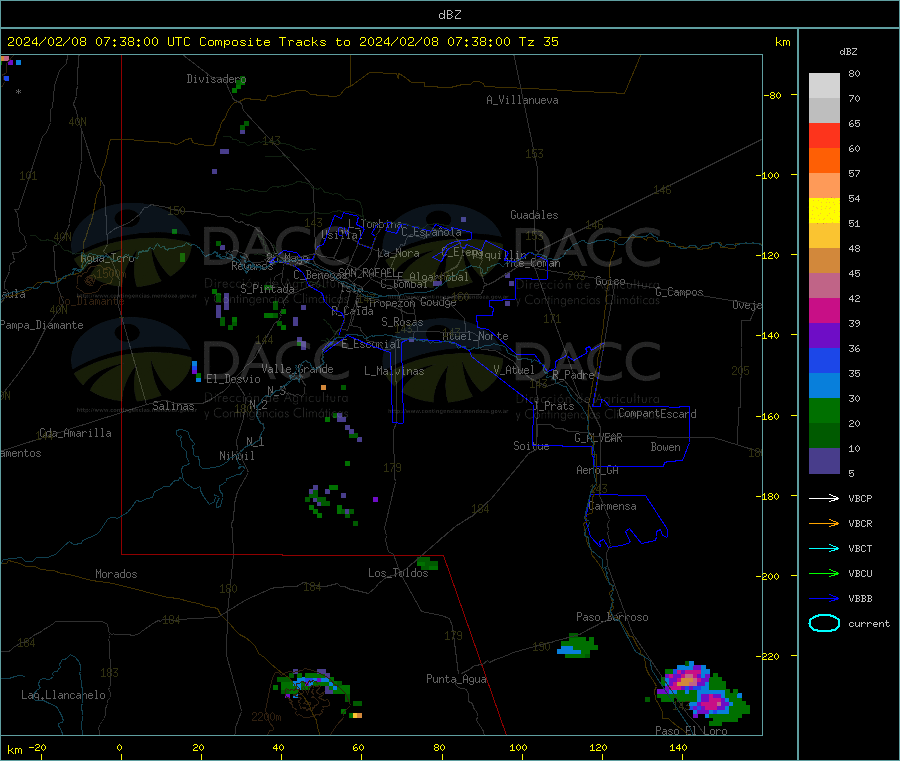Click the 140 km x-axis tick label
The height and width of the screenshot is (761, 900).
click(x=678, y=747)
